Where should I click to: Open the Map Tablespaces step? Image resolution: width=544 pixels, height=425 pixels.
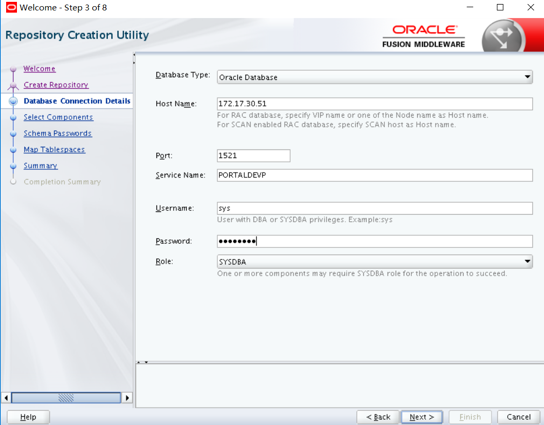pos(54,150)
